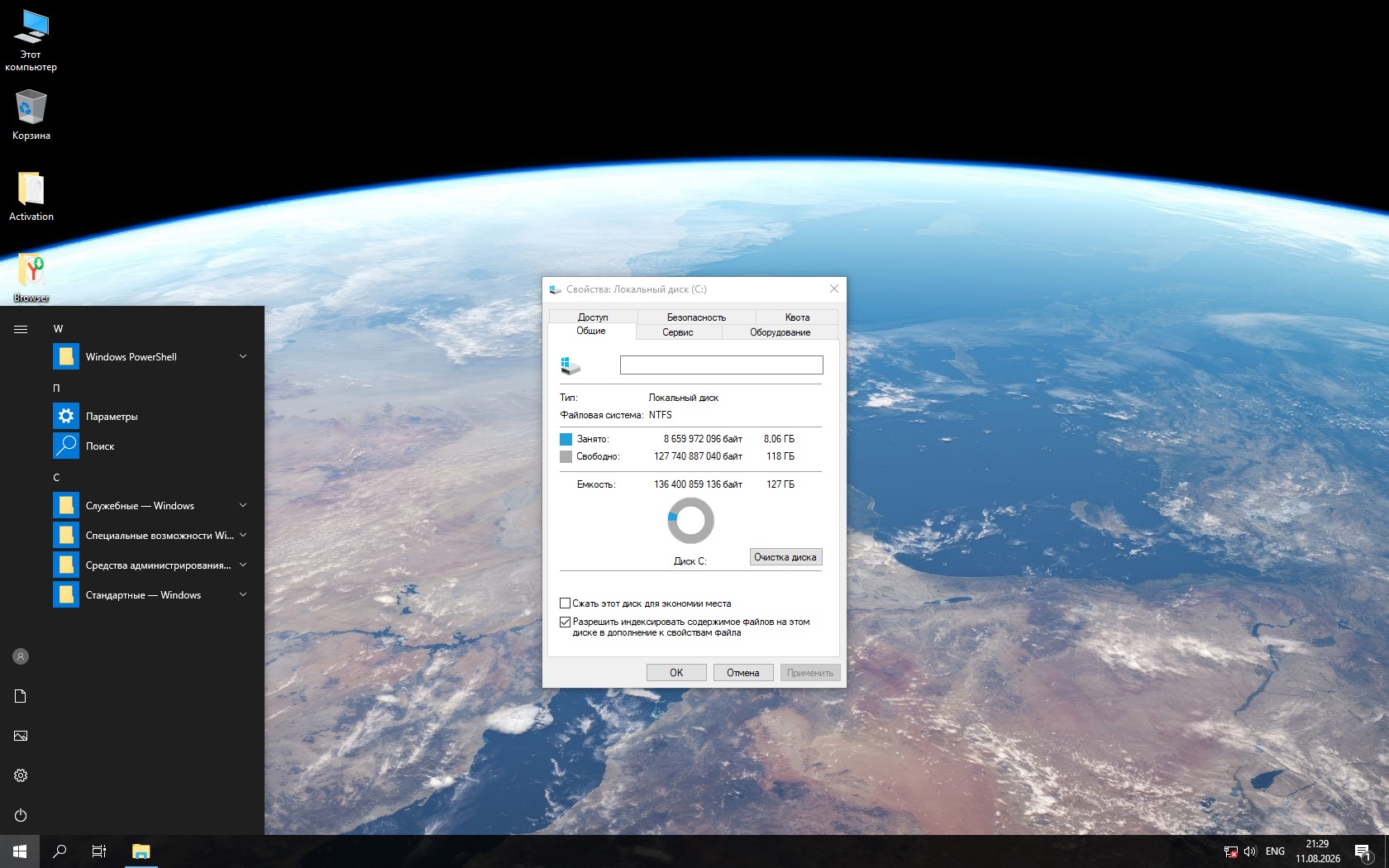The width and height of the screenshot is (1389, 868).
Task: Click the gray Свободно color square
Action: coord(566,456)
